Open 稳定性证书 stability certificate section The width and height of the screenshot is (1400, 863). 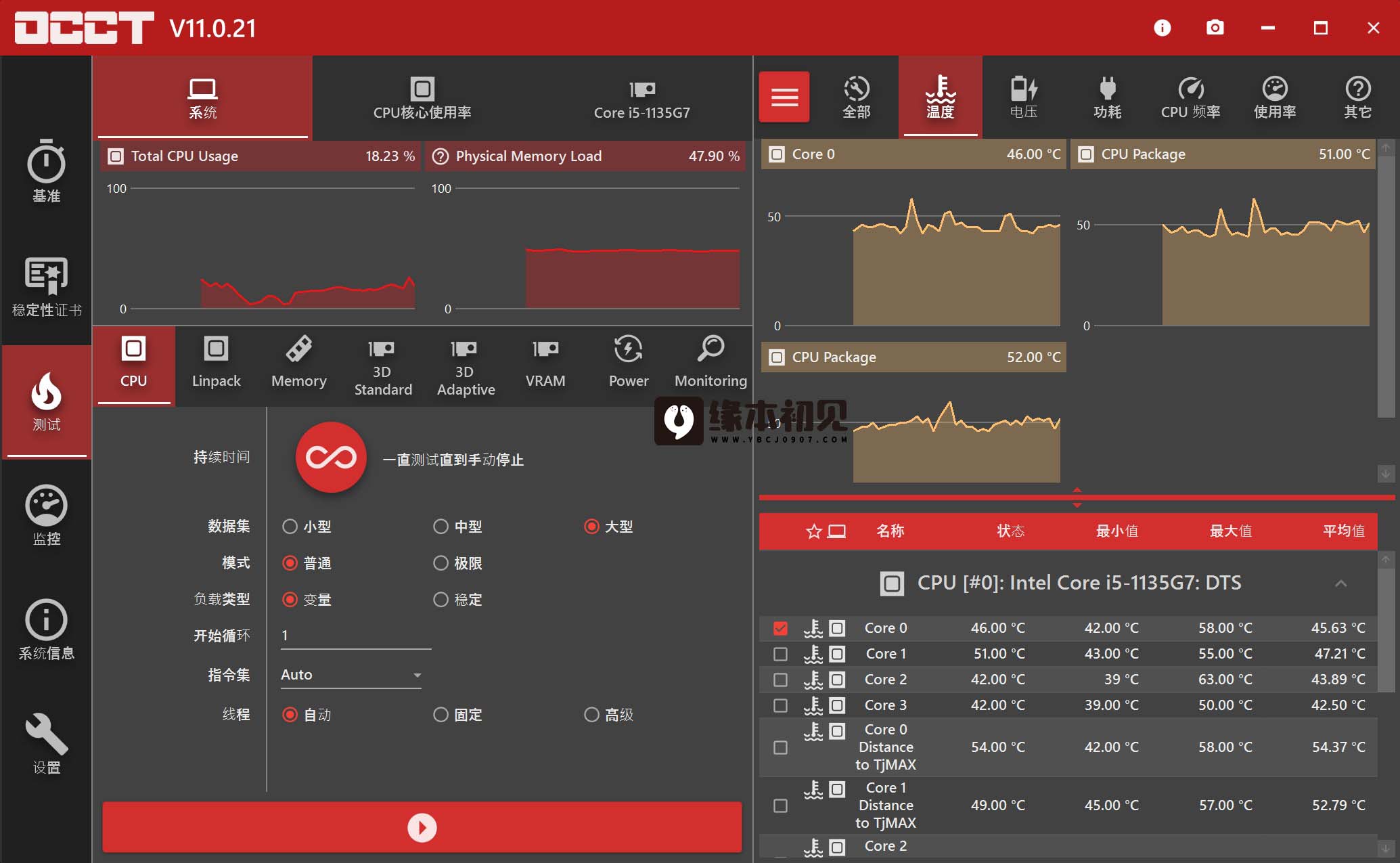46,287
